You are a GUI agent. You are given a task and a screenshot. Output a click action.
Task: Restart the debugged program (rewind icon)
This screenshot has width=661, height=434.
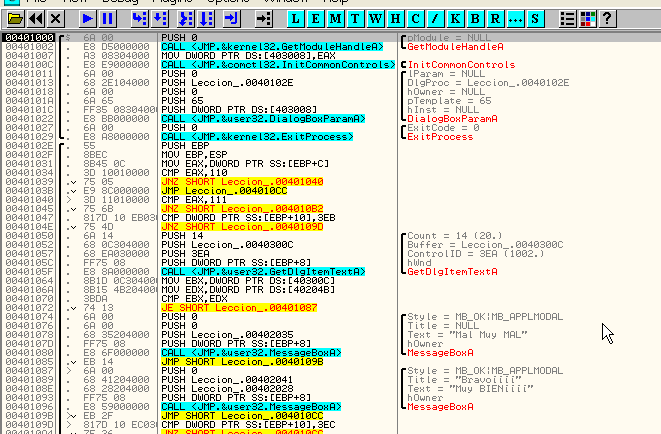[x=35, y=19]
